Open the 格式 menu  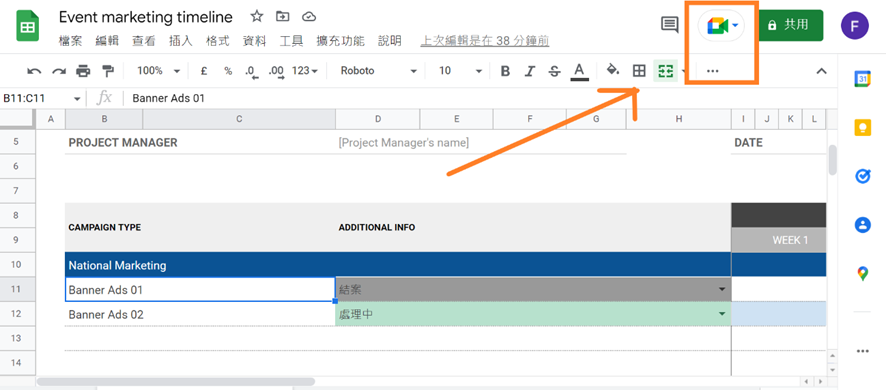[218, 41]
